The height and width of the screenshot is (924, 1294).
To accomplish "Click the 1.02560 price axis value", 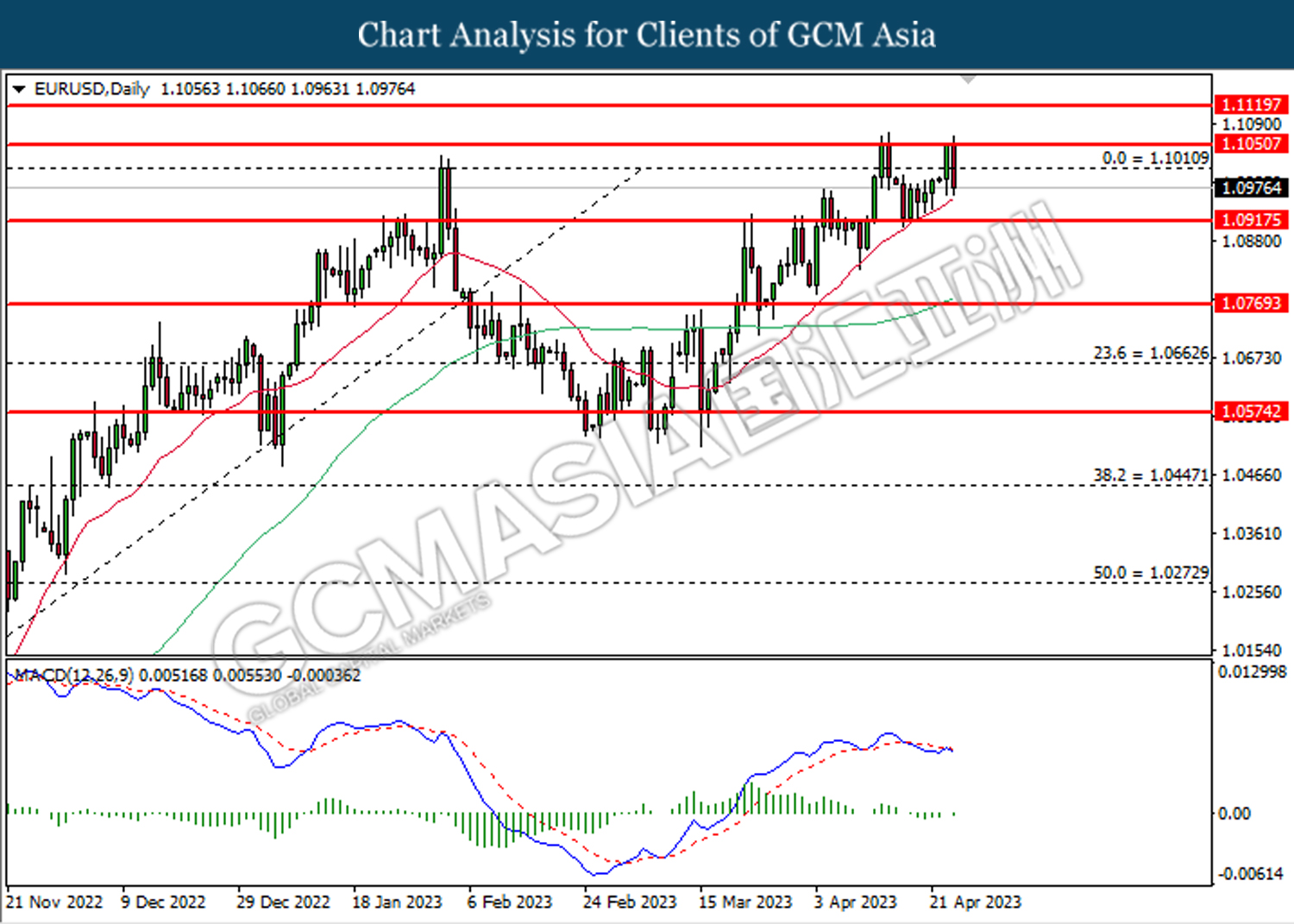I will (1252, 593).
